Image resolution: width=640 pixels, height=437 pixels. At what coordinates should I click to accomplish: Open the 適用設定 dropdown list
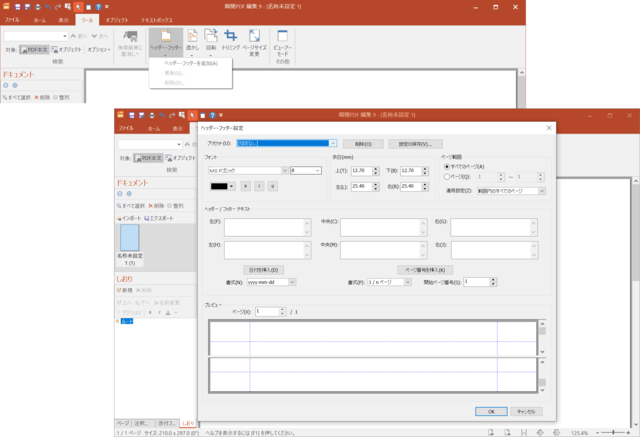pos(542,190)
